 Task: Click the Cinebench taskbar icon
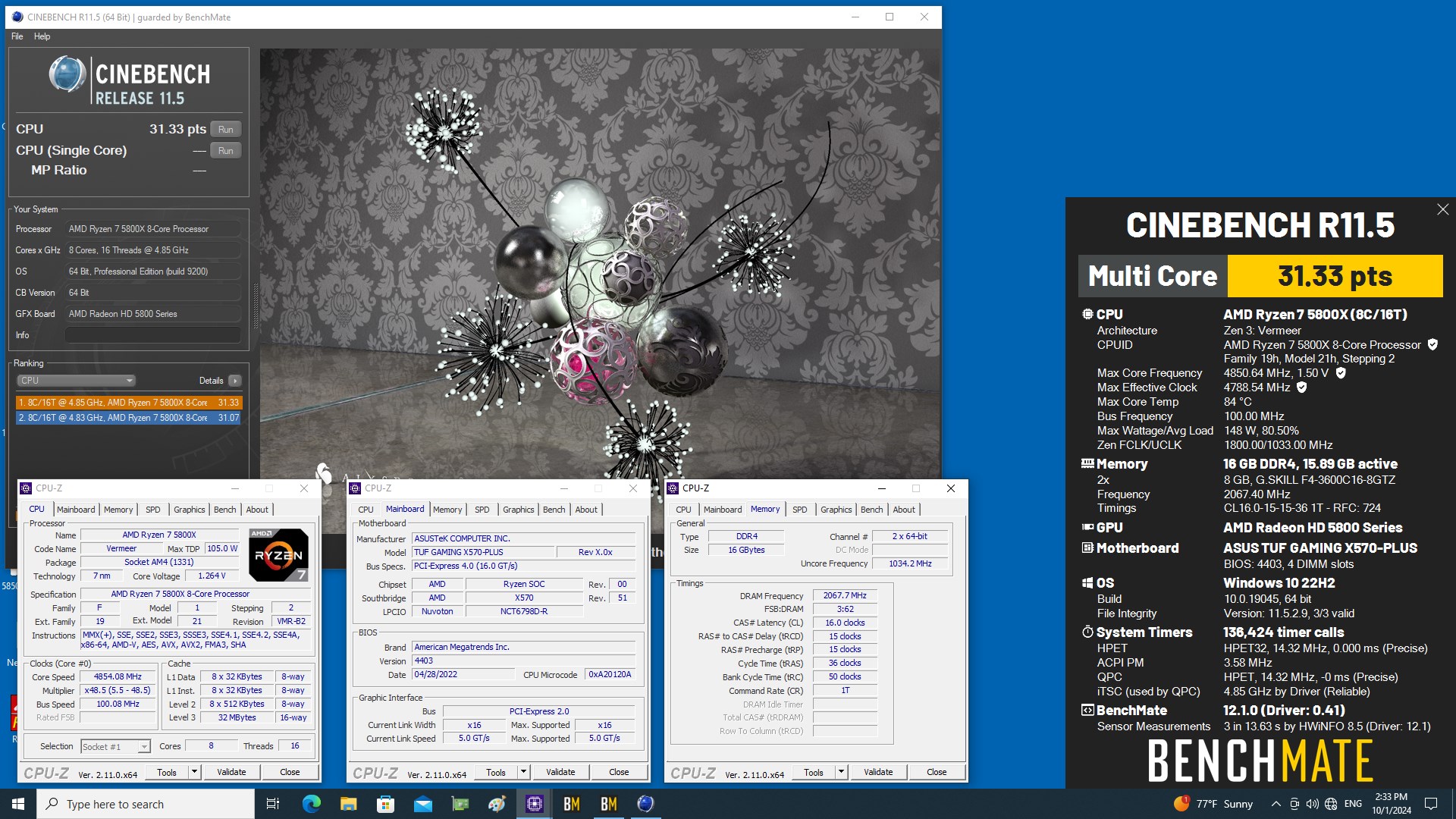click(x=645, y=804)
